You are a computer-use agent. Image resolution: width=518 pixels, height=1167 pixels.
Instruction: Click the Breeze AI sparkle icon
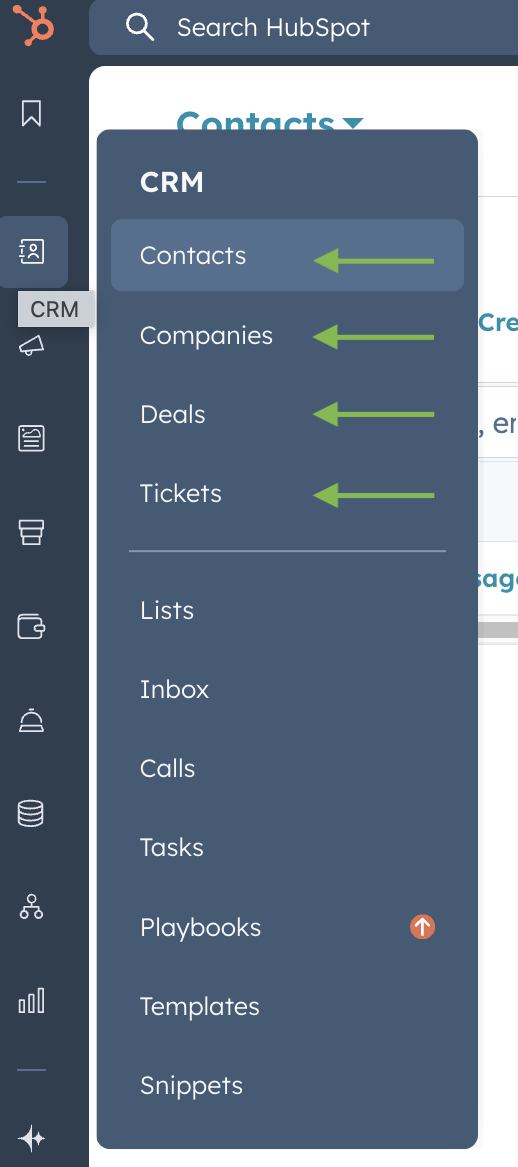coord(31,1138)
